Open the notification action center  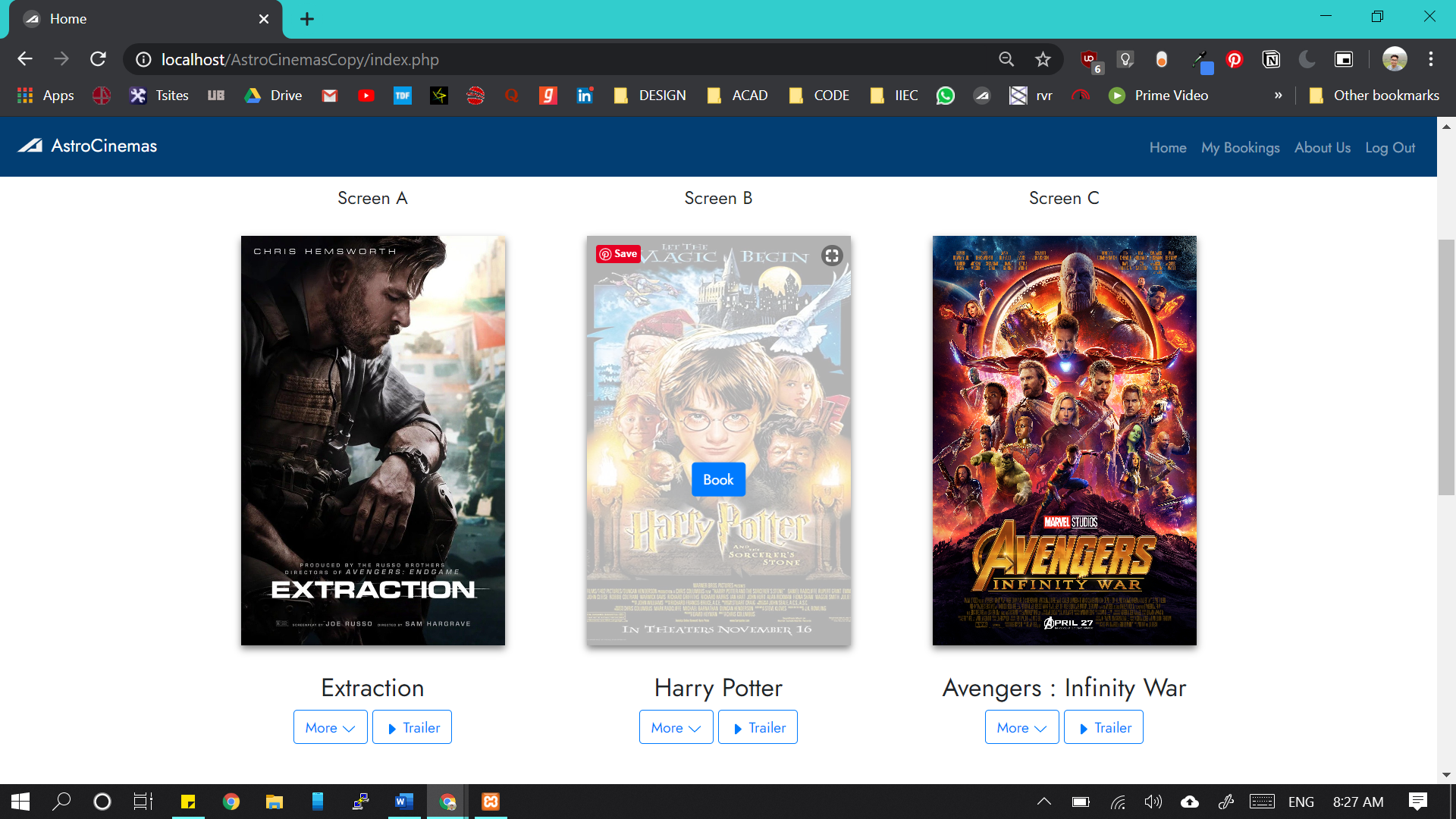coord(1417,802)
